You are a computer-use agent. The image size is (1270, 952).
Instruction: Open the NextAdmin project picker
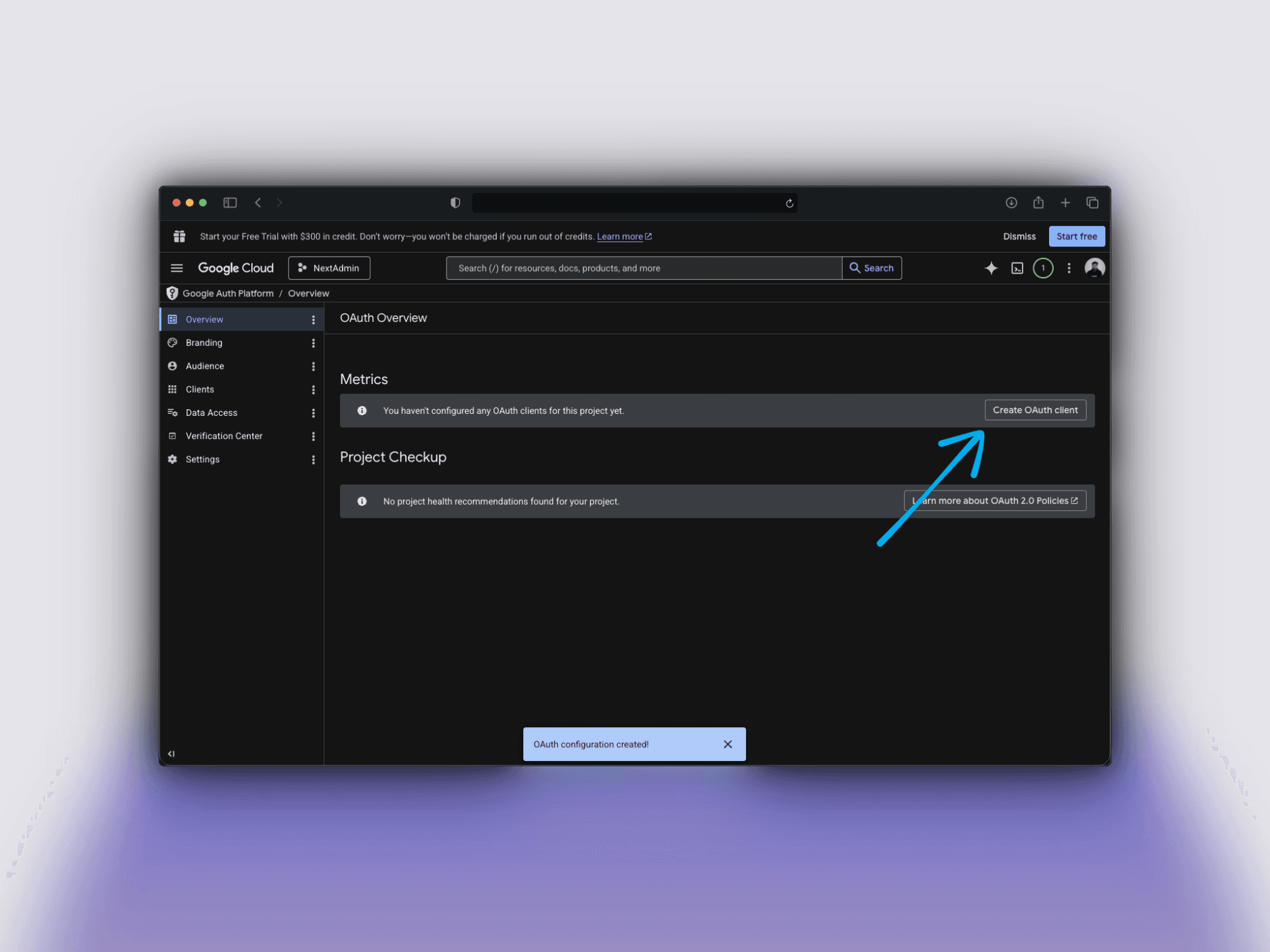pyautogui.click(x=329, y=268)
